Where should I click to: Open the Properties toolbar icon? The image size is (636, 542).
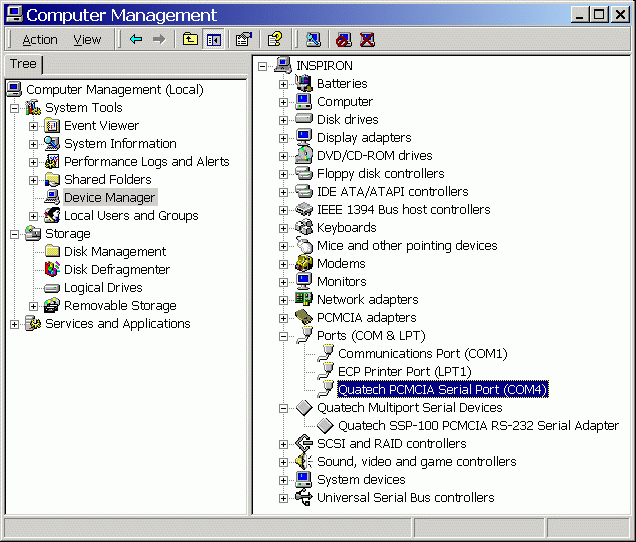244,39
